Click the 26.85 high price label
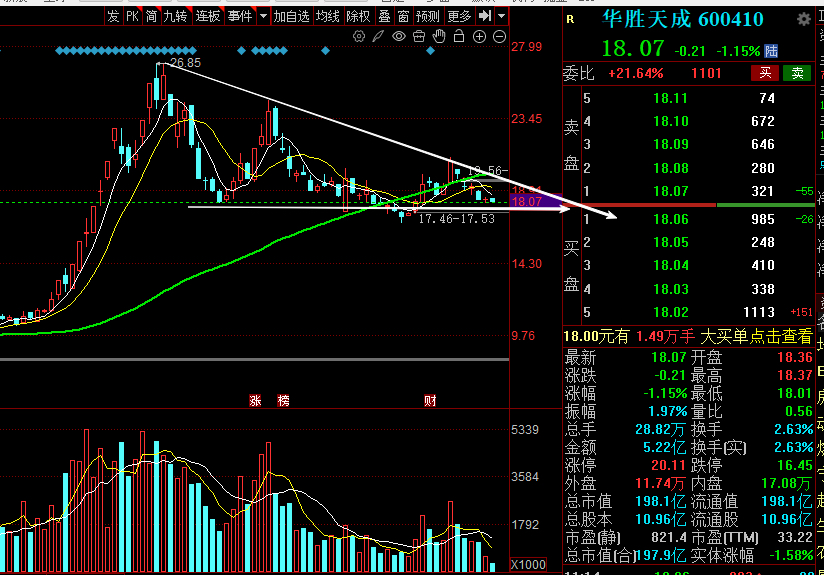Image resolution: width=824 pixels, height=575 pixels. tap(186, 63)
